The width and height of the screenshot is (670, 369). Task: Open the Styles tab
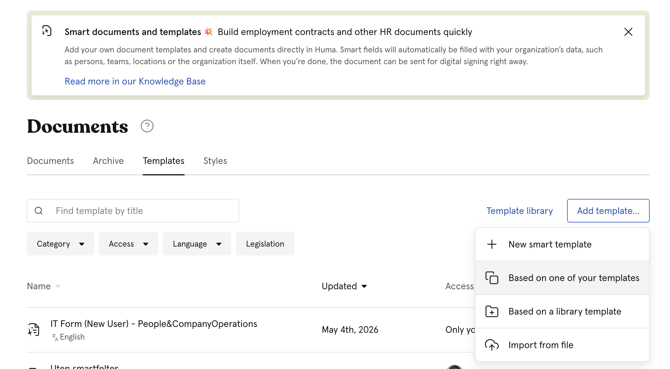tap(215, 161)
